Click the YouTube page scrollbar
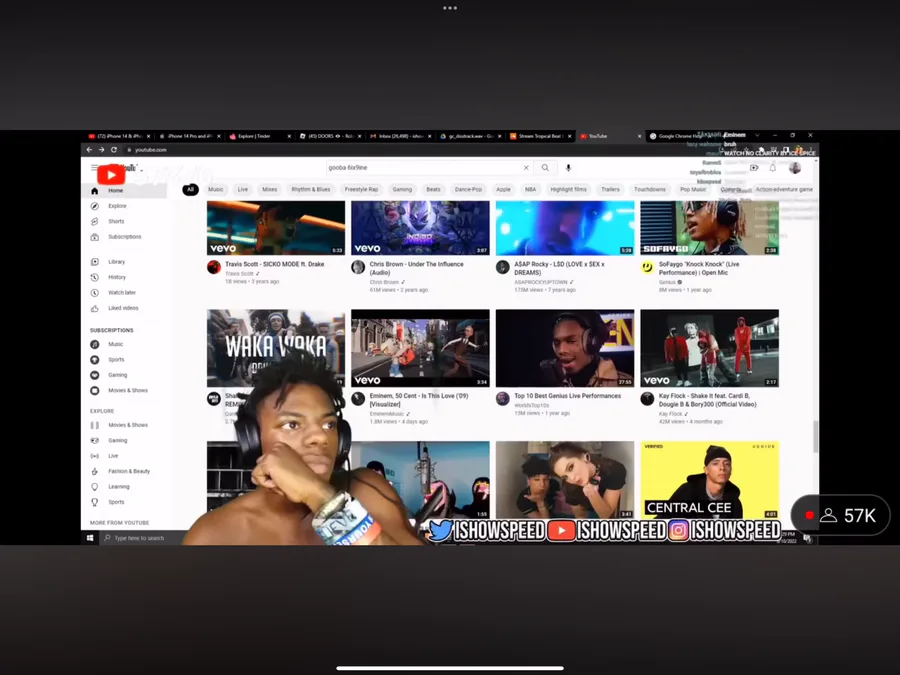The width and height of the screenshot is (900, 675). pyautogui.click(x=816, y=437)
